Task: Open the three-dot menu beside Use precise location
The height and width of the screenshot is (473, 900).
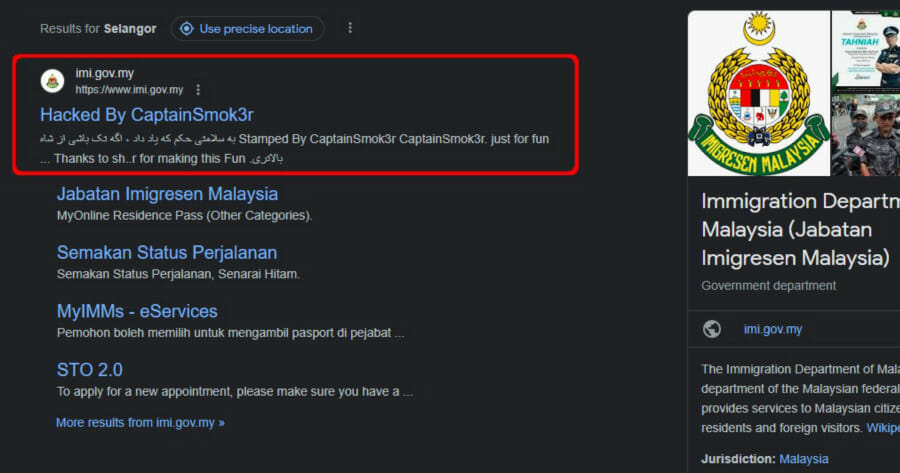Action: (350, 28)
